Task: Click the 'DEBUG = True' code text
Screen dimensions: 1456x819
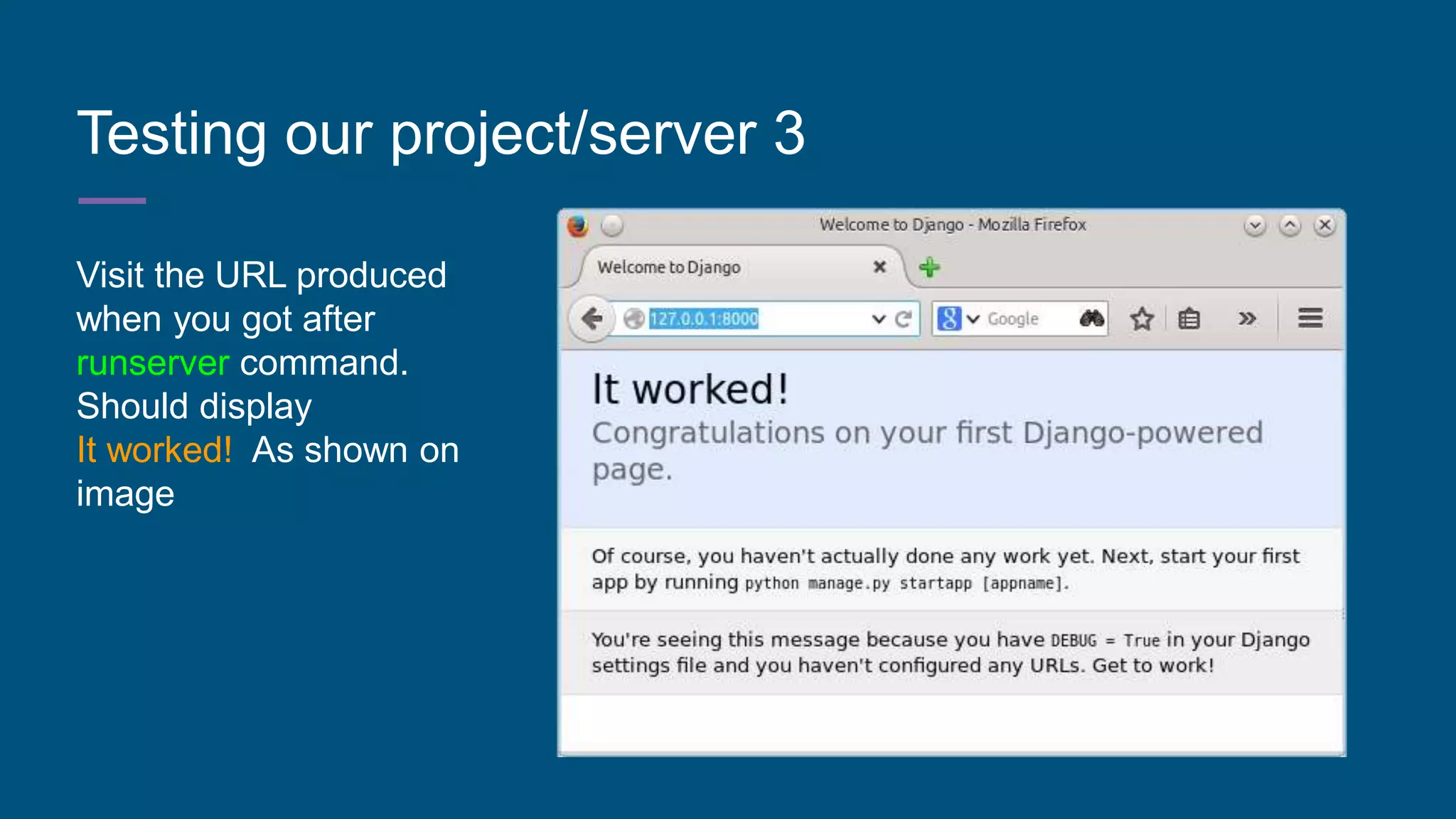Action: click(1105, 641)
